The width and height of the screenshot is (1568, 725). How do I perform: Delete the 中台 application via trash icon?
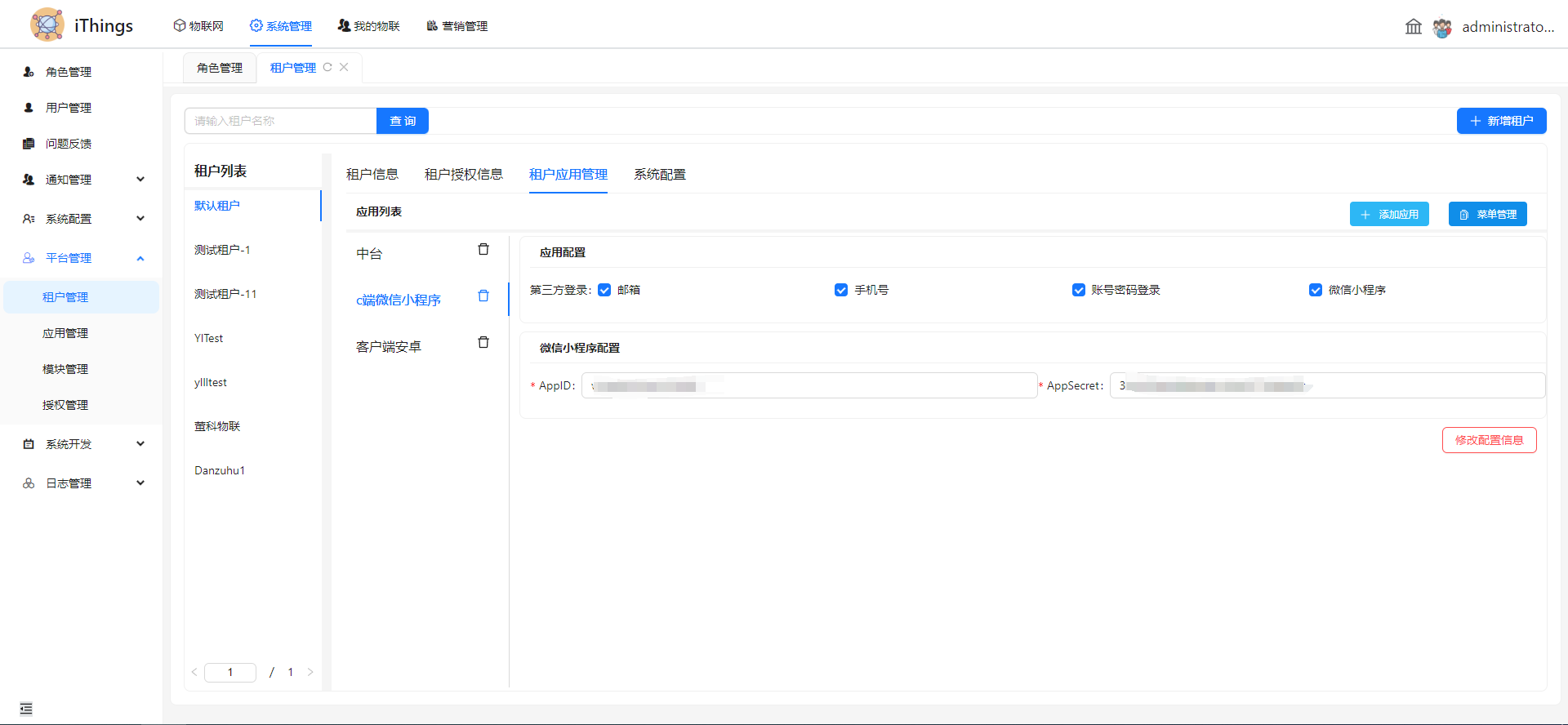(x=483, y=250)
